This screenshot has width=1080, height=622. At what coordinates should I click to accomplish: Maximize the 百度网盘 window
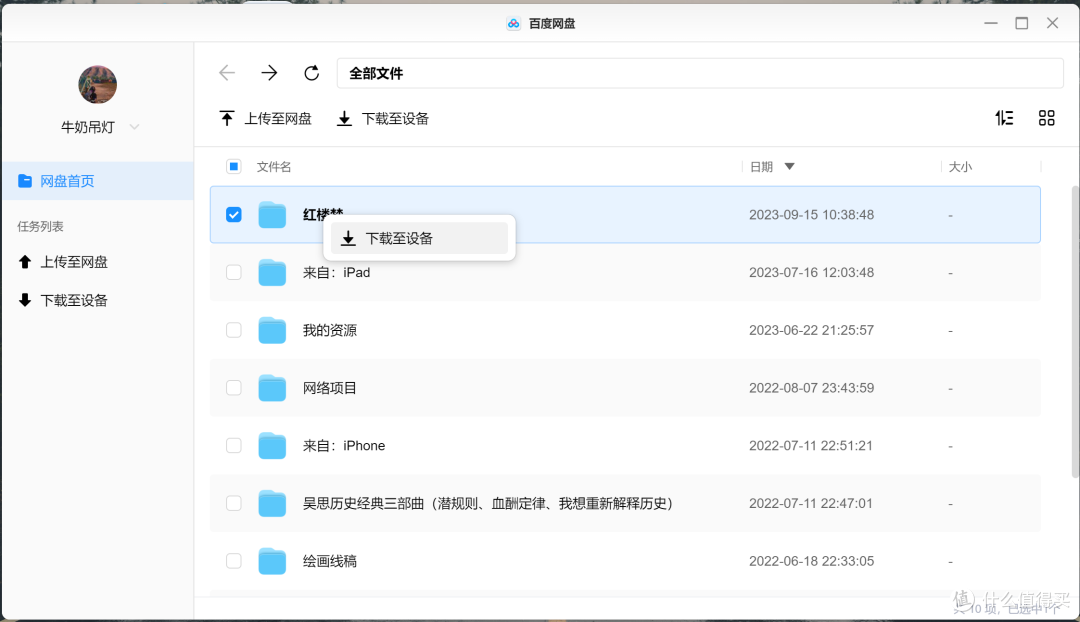pyautogui.click(x=1021, y=23)
